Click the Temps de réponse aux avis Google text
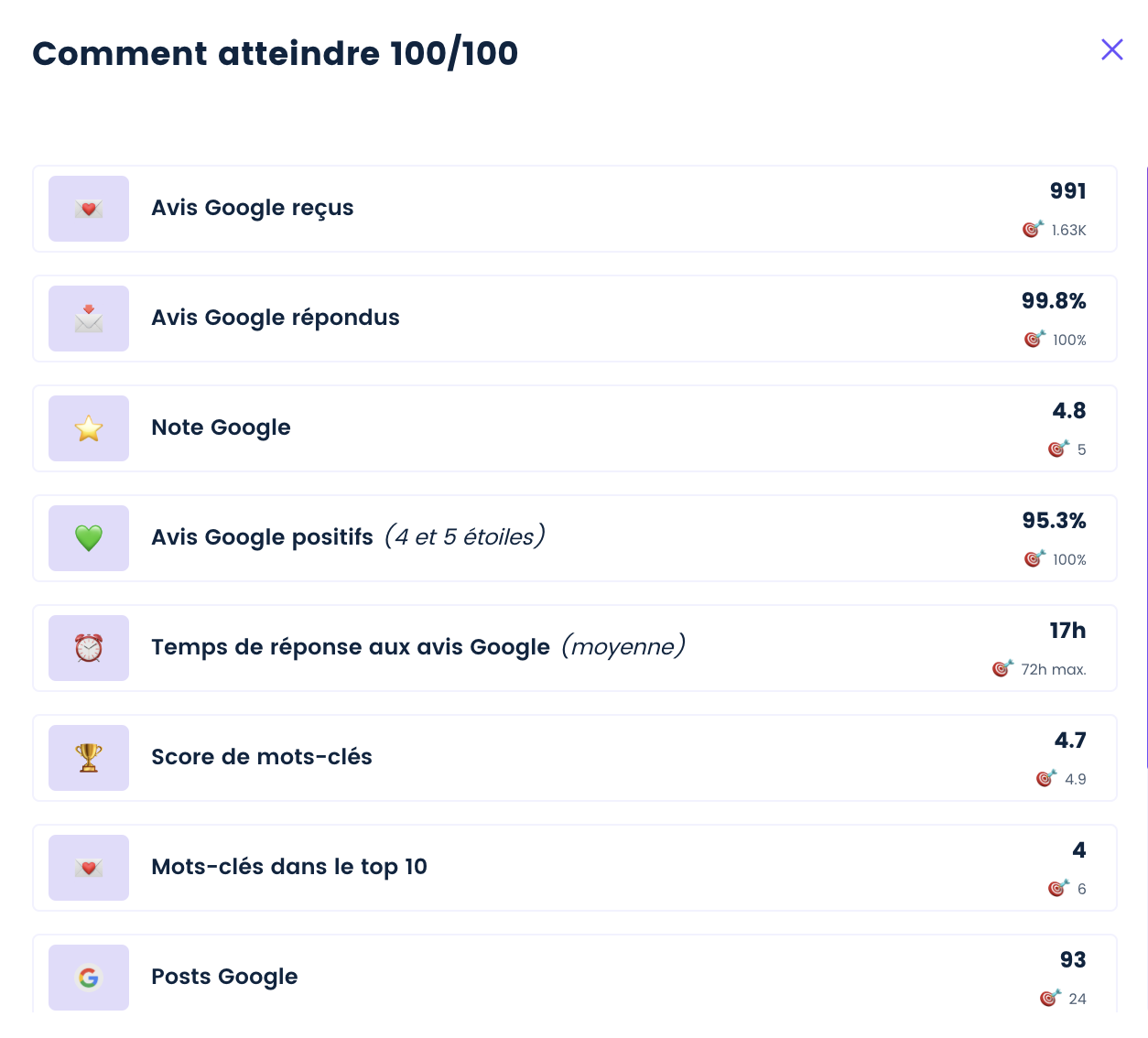The height and width of the screenshot is (1038, 1148). [x=351, y=647]
